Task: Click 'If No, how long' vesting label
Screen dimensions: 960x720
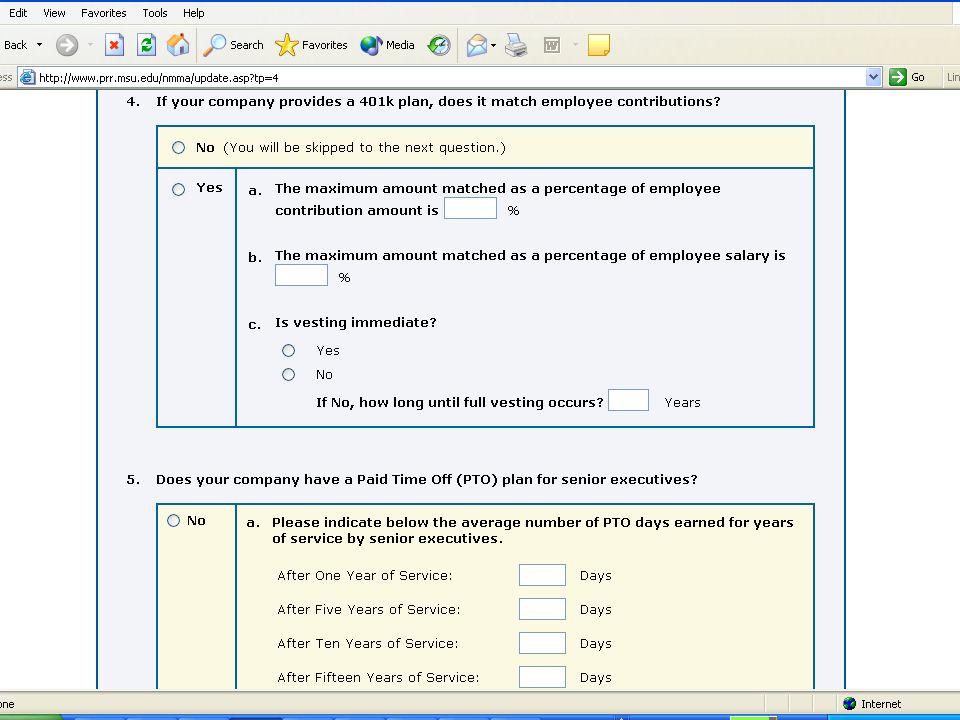Action: (459, 402)
